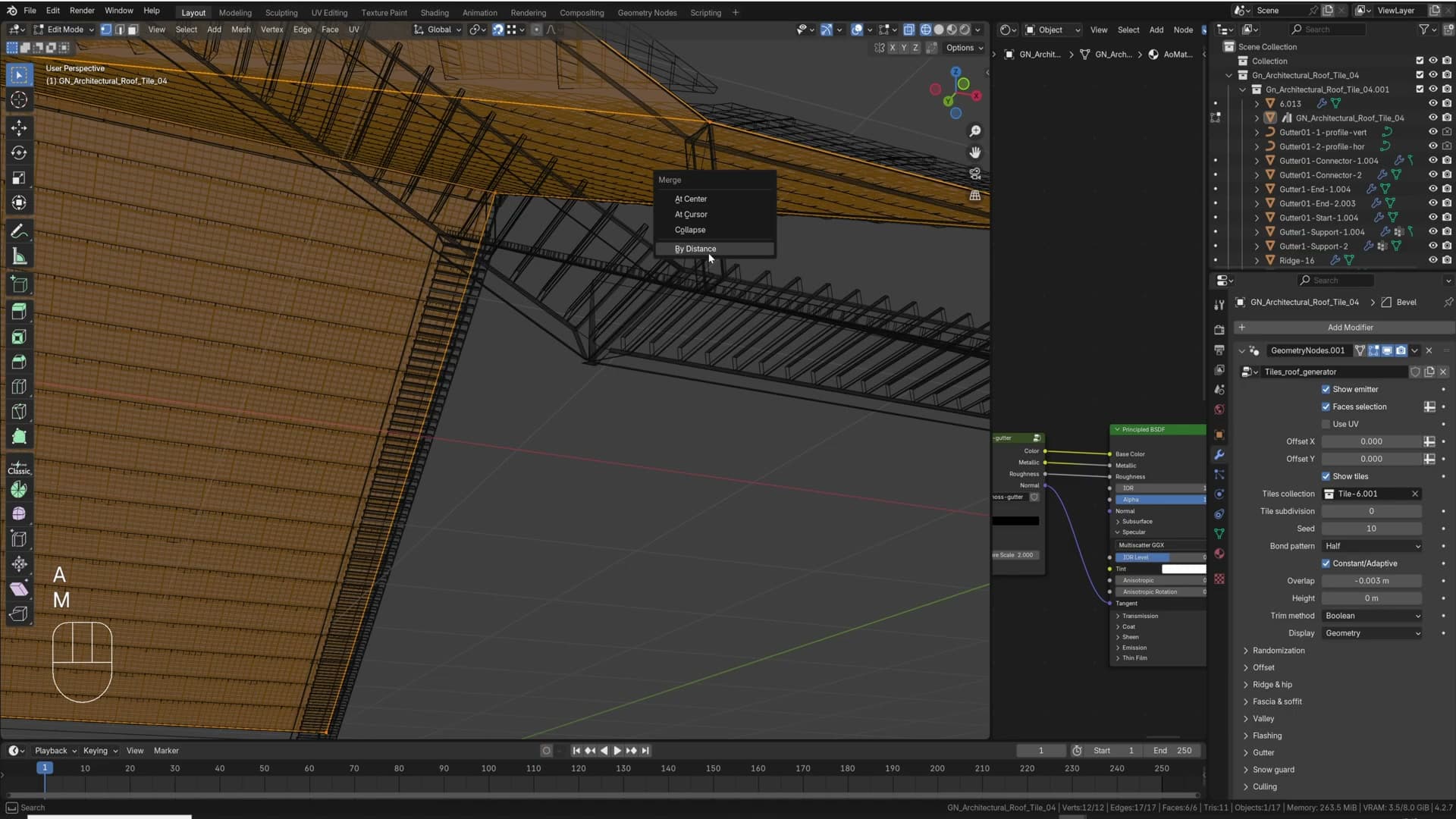Screen dimensions: 1456x819
Task: Uncheck the Show tiles checkbox
Action: pyautogui.click(x=1326, y=476)
